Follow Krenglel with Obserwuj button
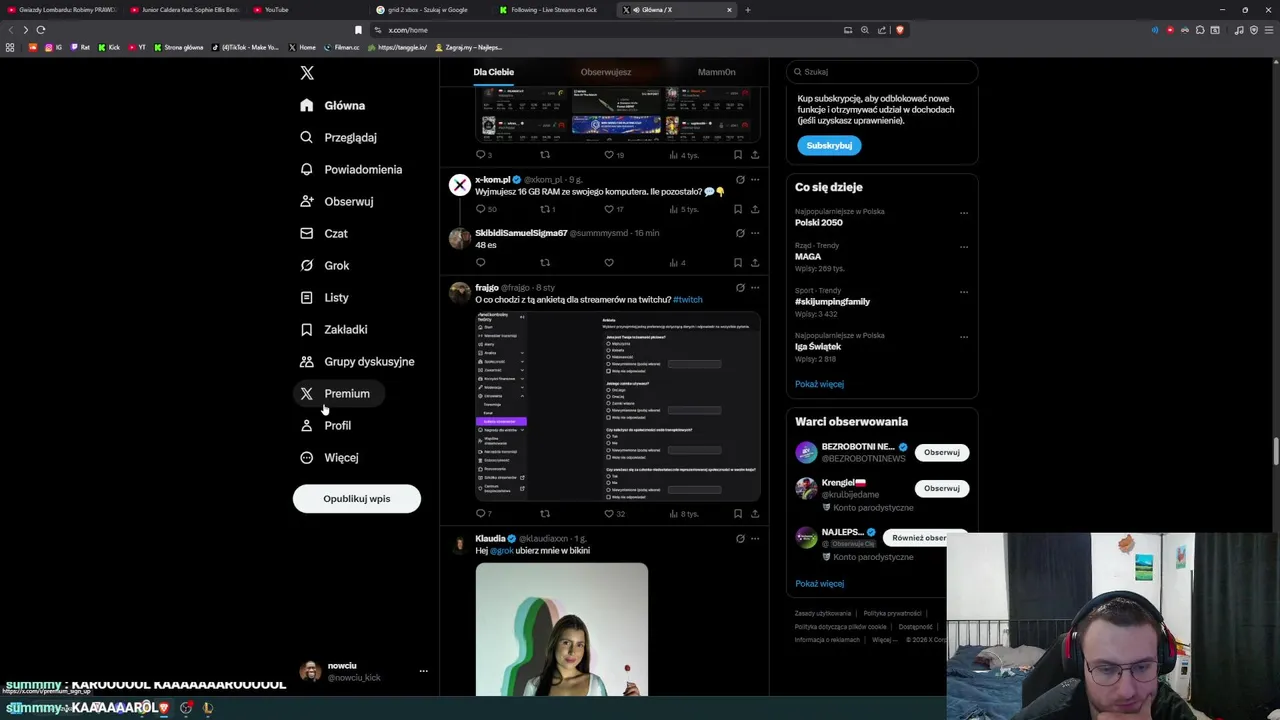 pos(942,488)
